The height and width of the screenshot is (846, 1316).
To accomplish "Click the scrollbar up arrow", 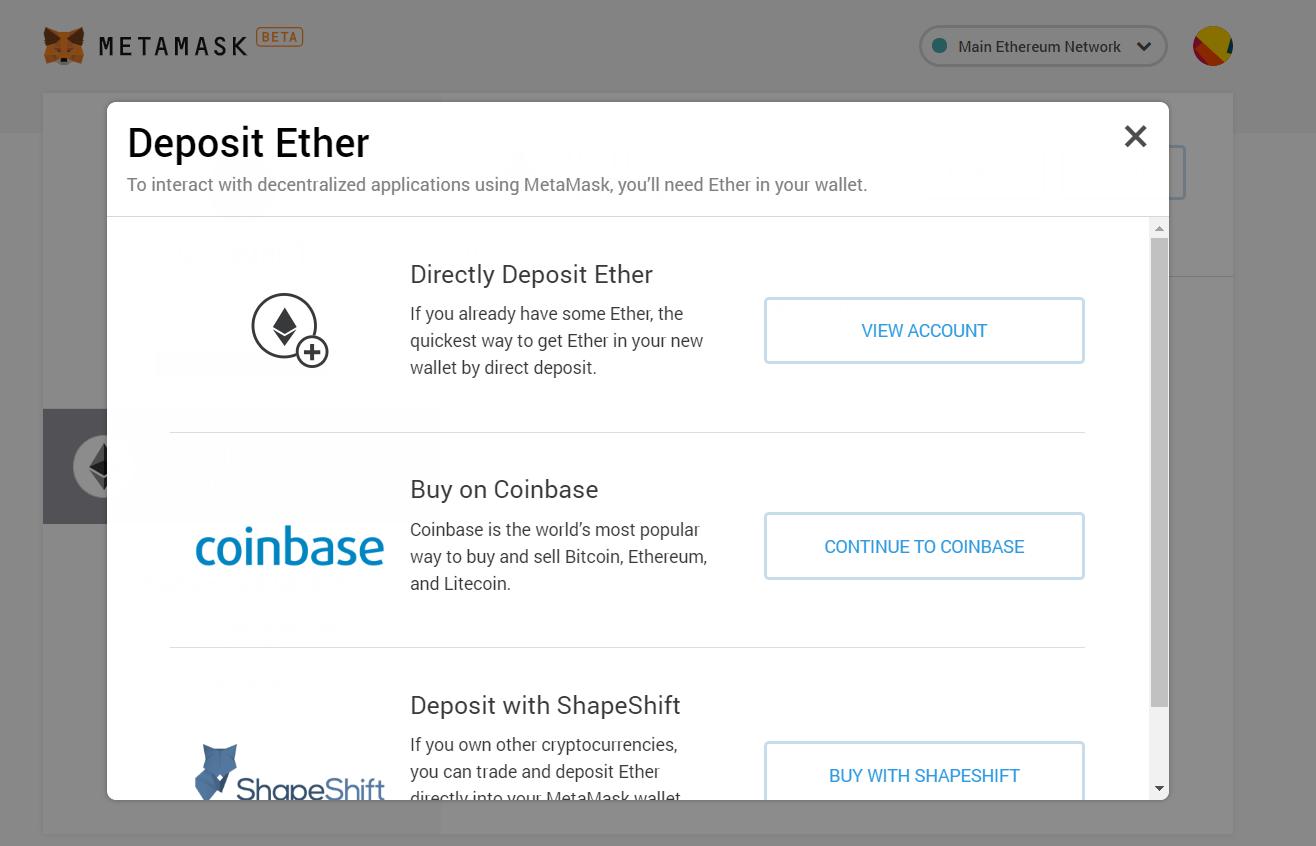I will (x=1159, y=229).
